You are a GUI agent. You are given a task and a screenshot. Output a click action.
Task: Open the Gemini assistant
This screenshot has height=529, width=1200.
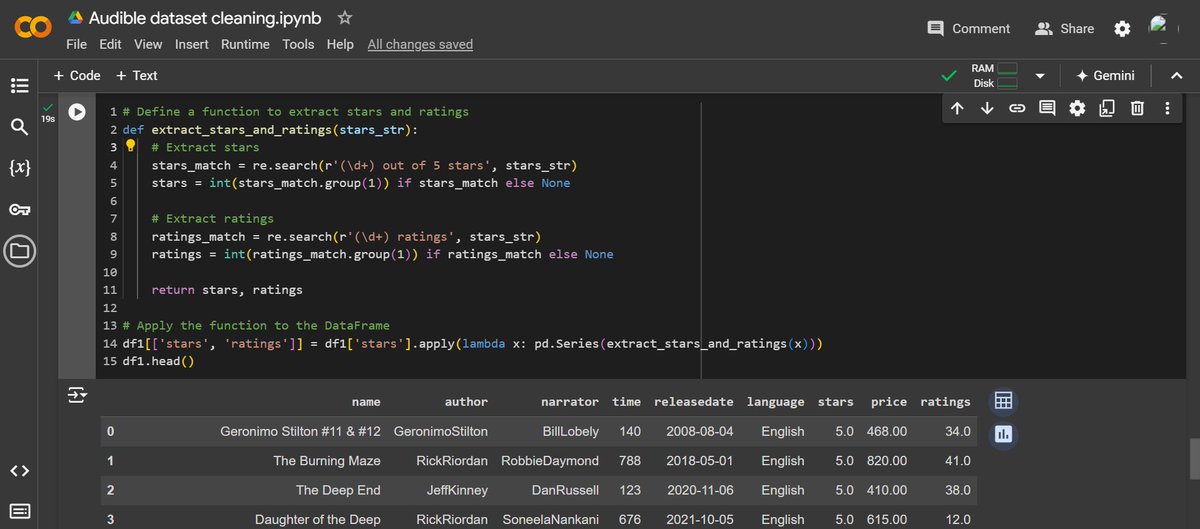(1106, 76)
